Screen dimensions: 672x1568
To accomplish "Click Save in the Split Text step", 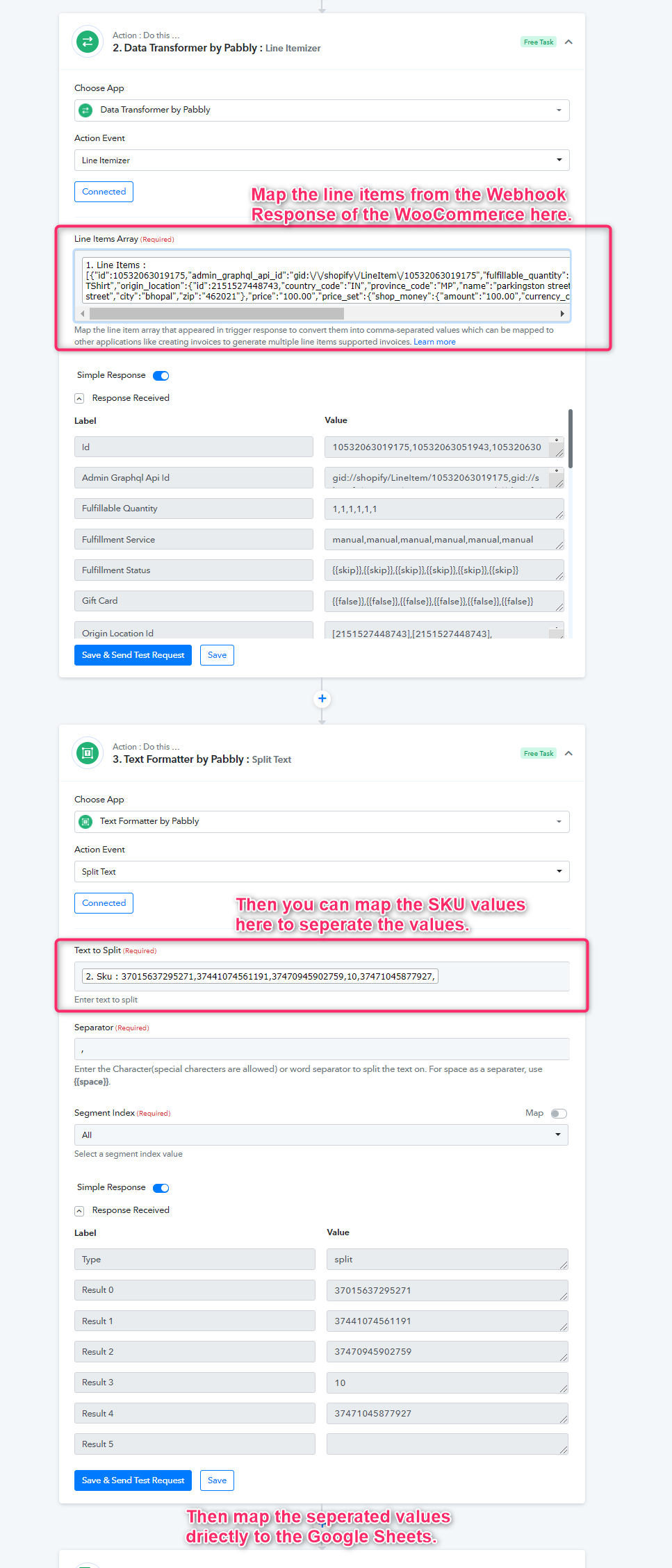I will coord(217,1480).
